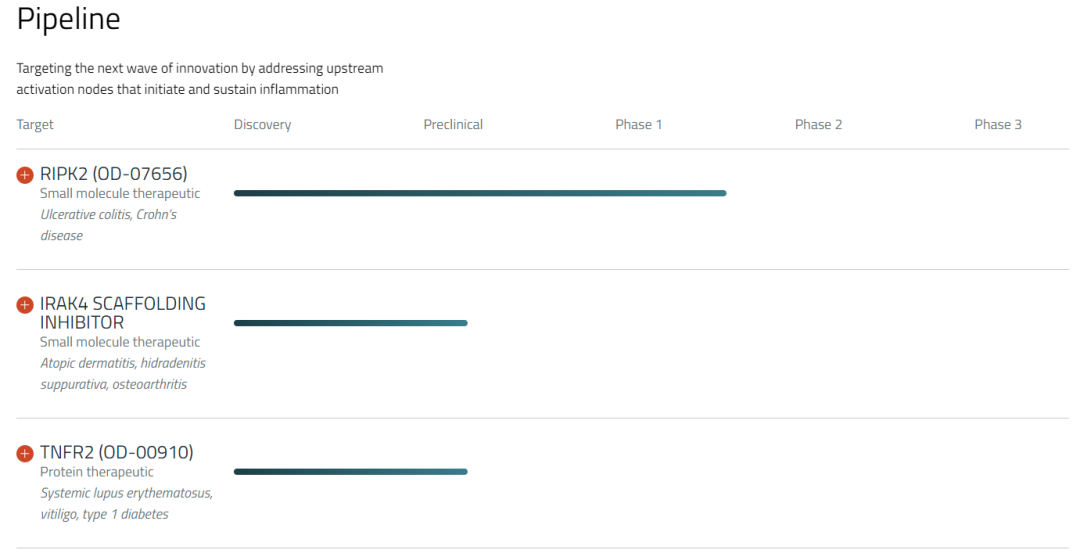This screenshot has width=1080, height=557.
Task: Click the Pipeline heading
Action: click(x=69, y=21)
